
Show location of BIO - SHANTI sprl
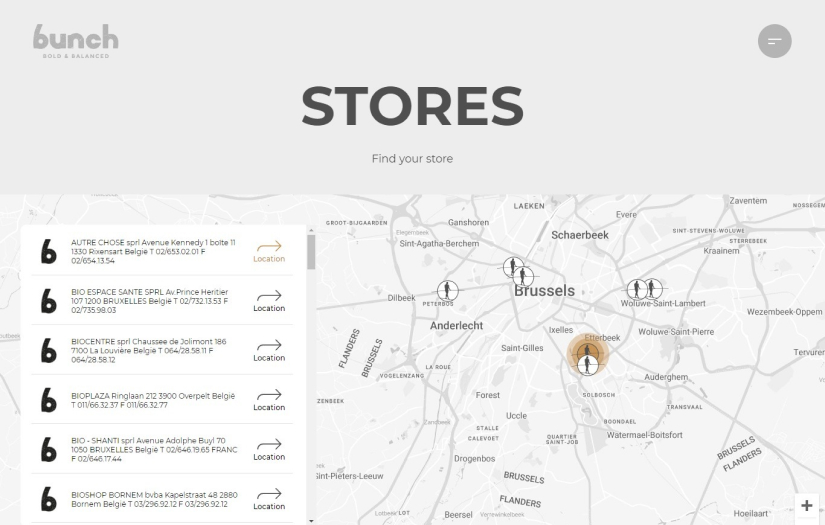click(x=269, y=450)
